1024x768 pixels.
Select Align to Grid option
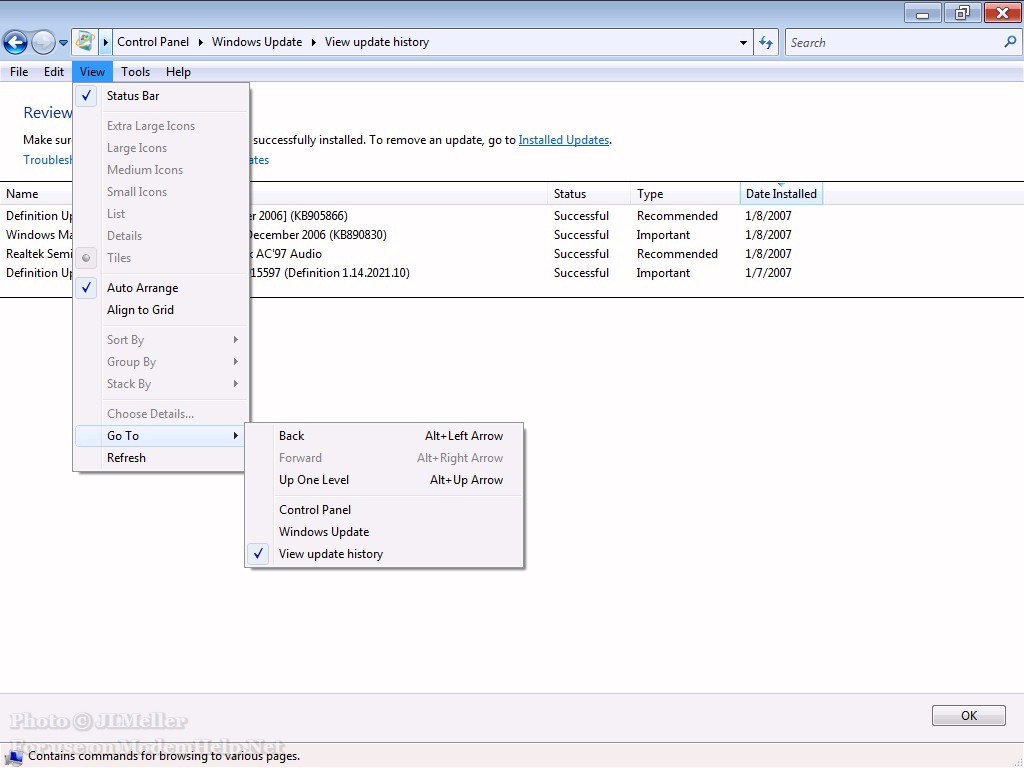[x=140, y=310]
